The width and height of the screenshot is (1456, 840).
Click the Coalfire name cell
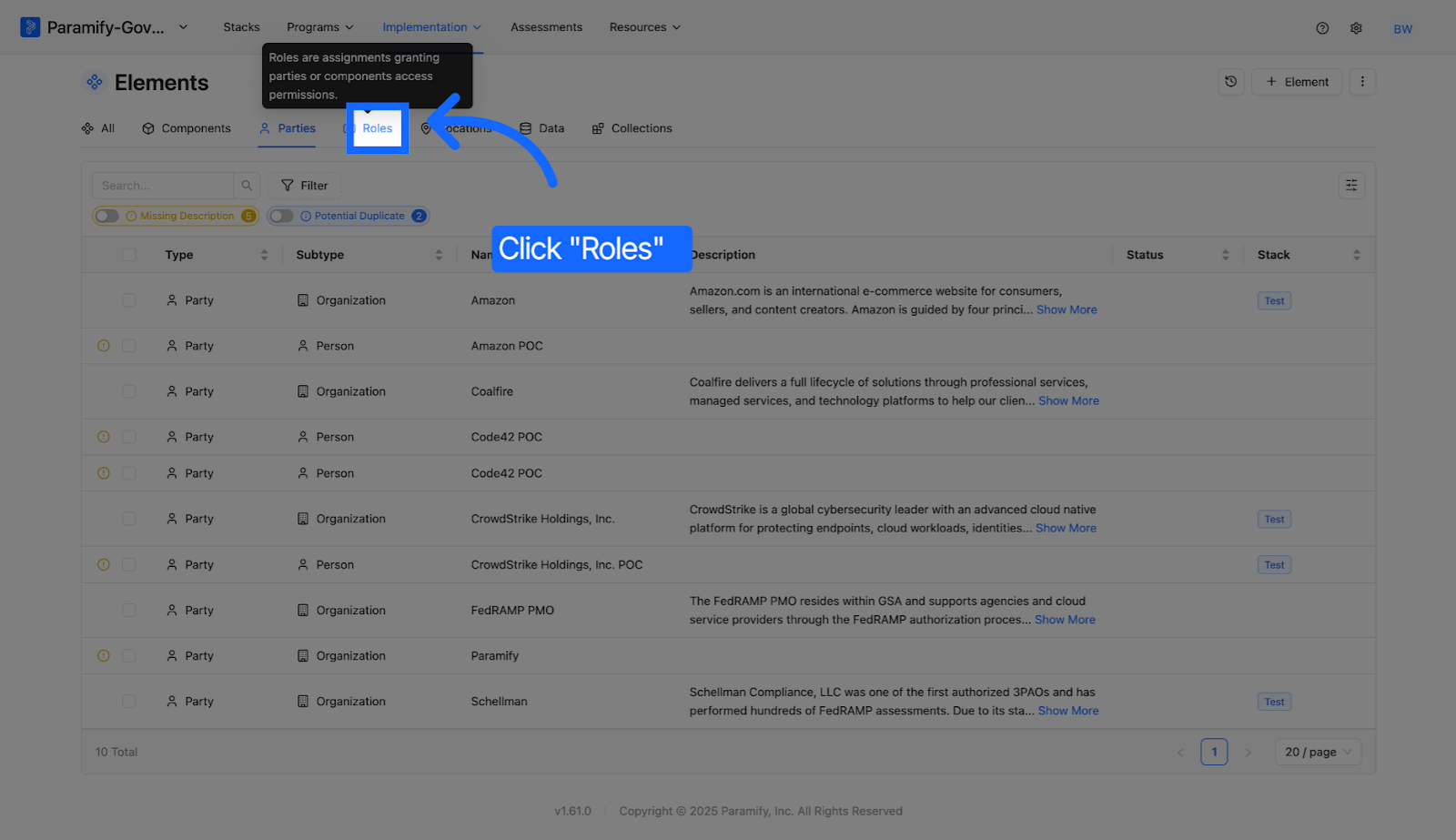(x=492, y=391)
